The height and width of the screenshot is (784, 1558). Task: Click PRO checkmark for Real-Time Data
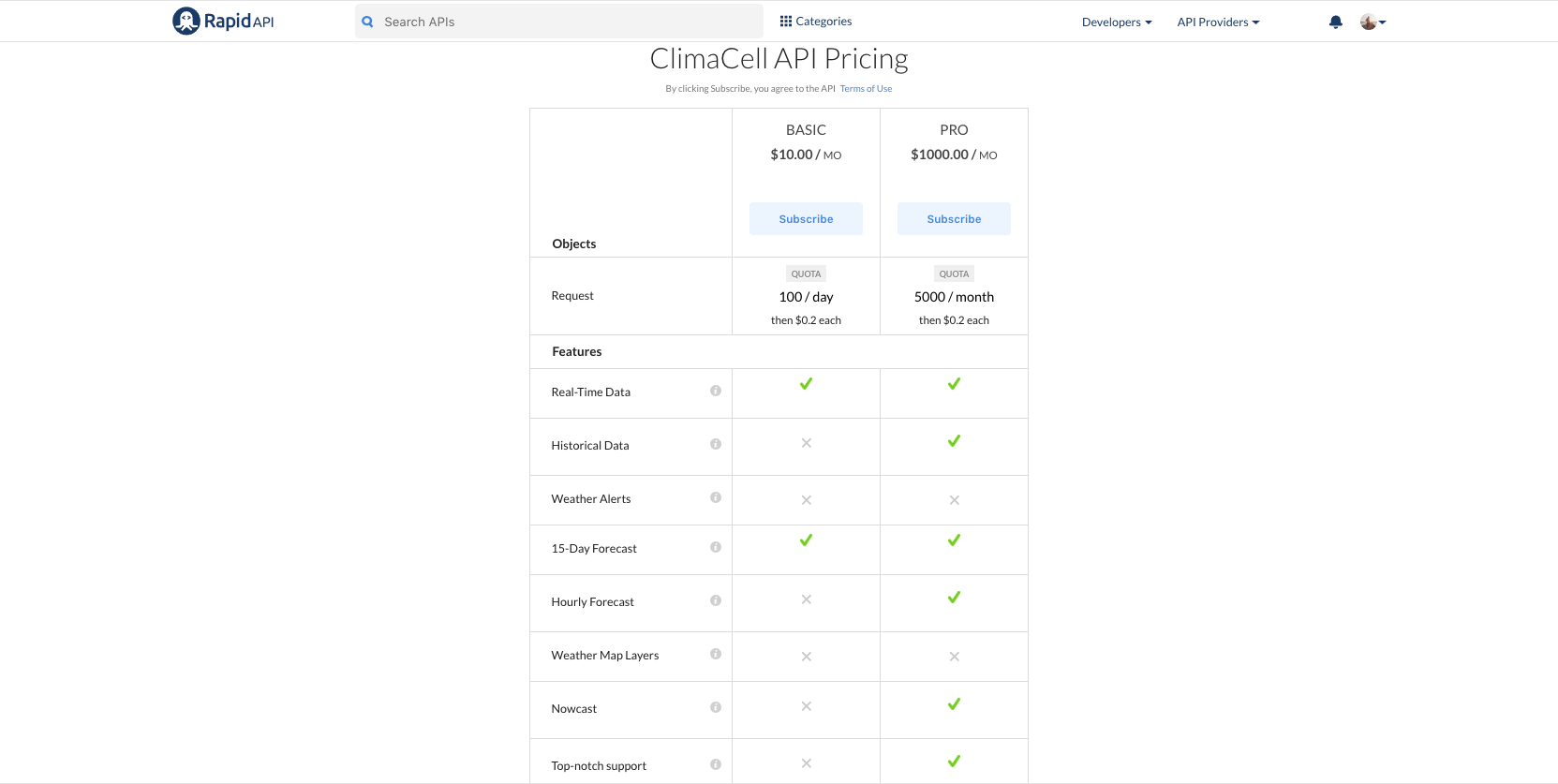pos(954,384)
